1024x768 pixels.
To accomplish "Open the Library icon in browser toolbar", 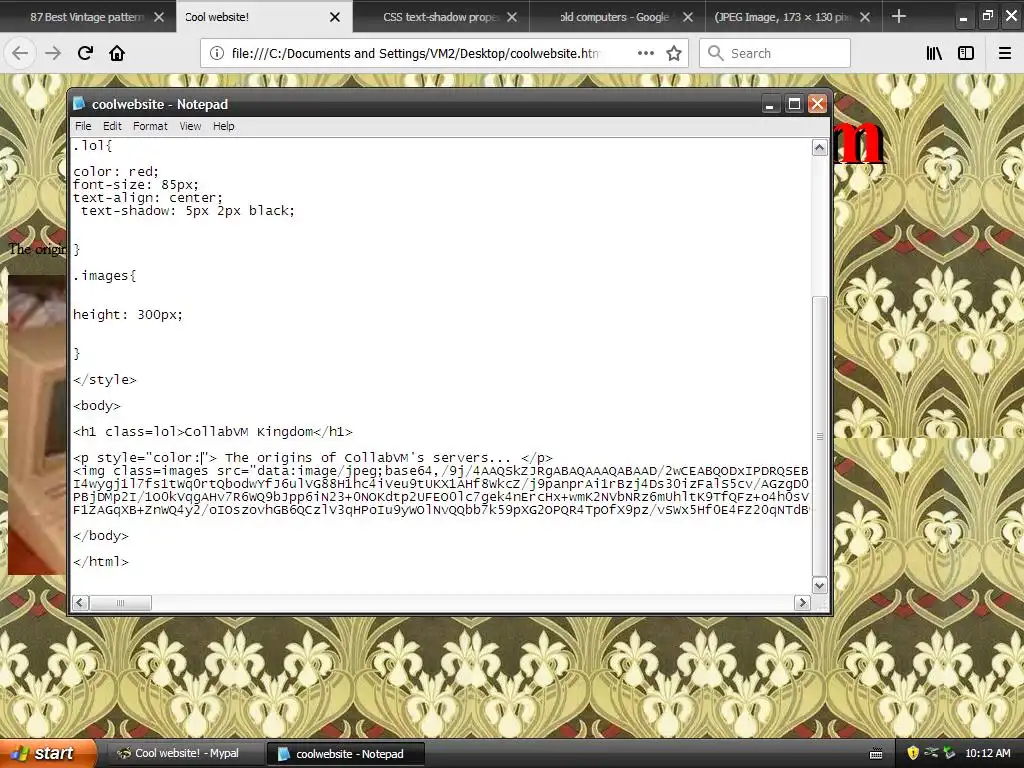I will pos(934,53).
